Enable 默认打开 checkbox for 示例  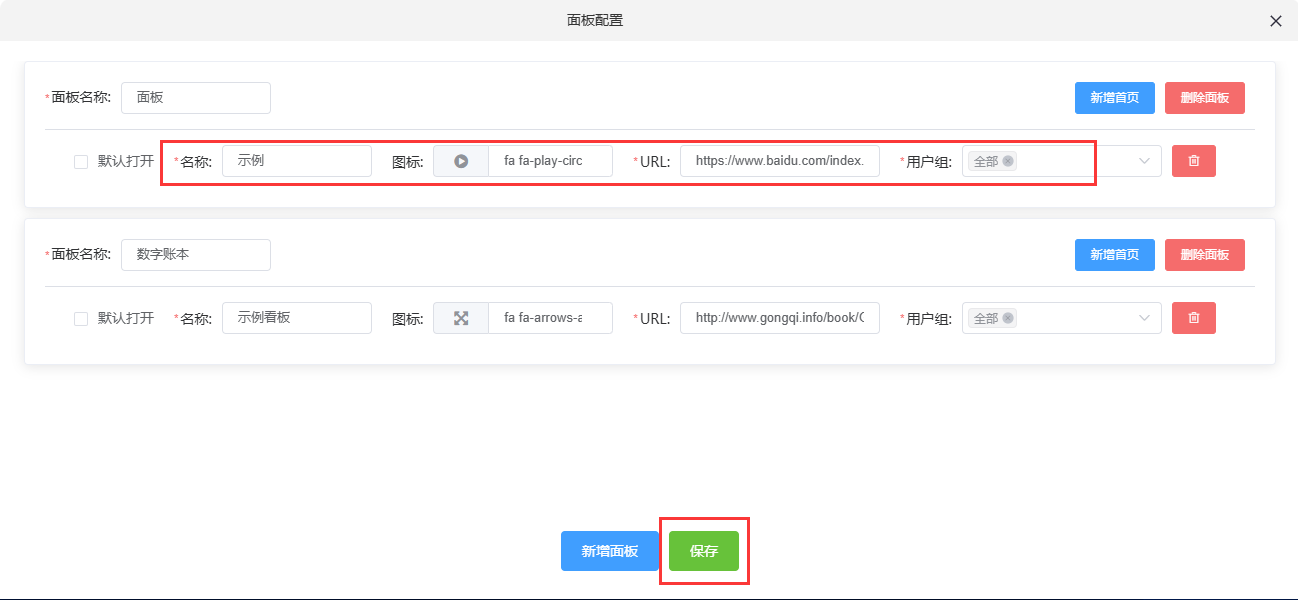[81, 162]
